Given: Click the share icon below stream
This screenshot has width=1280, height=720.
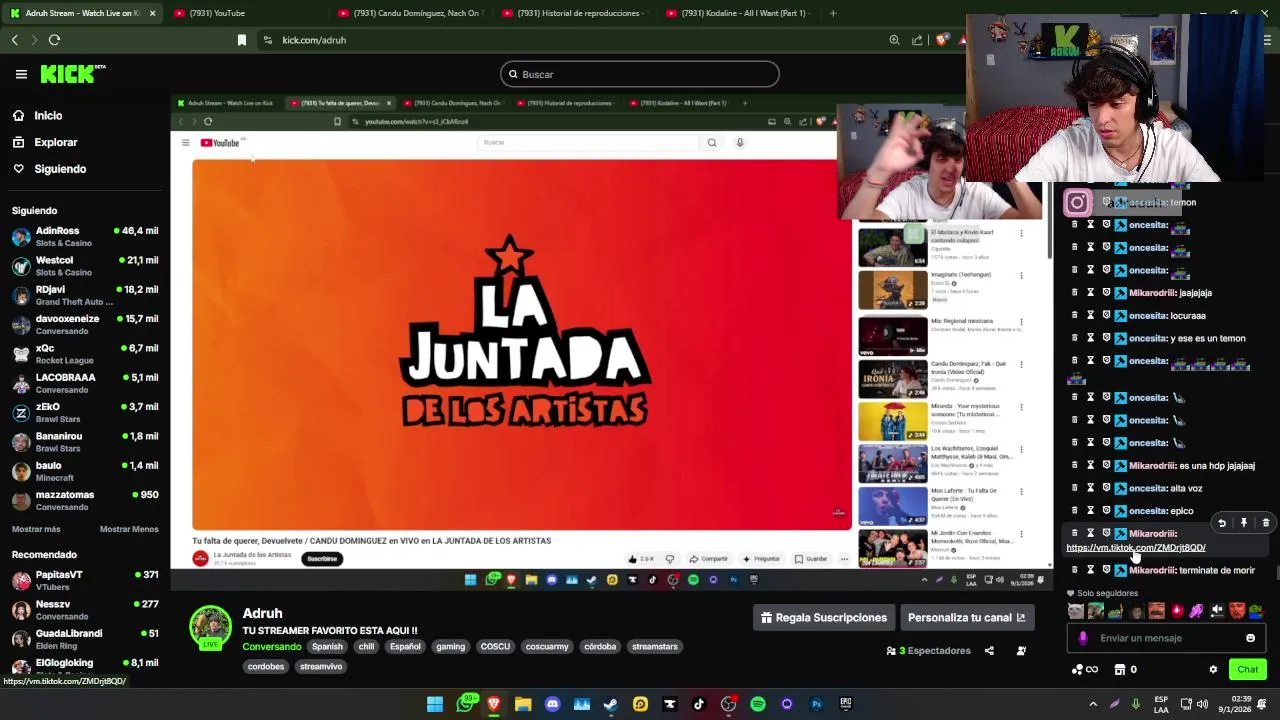Looking at the screenshot, I should coord(989,651).
